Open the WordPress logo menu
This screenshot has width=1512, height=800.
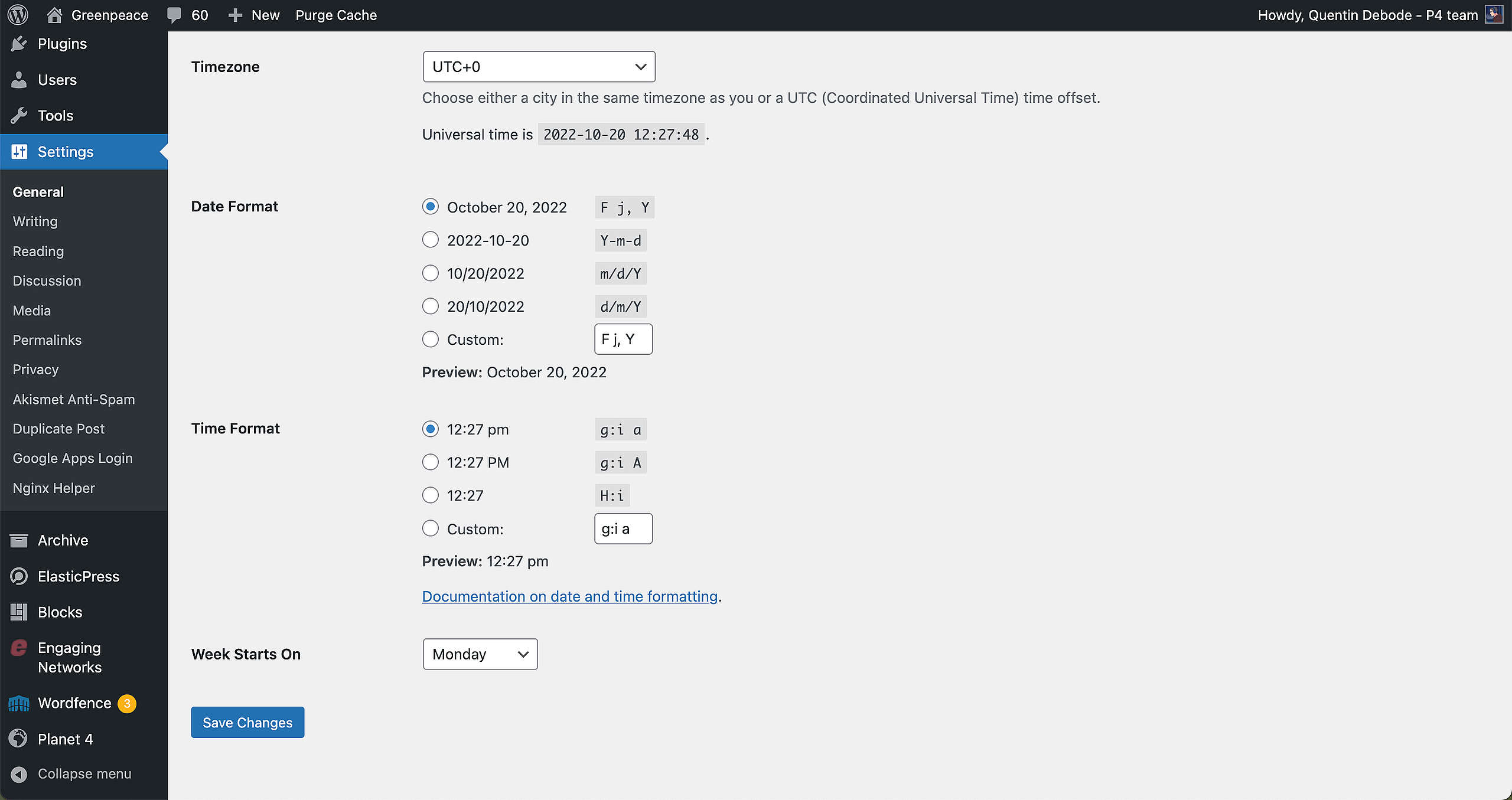[x=18, y=15]
